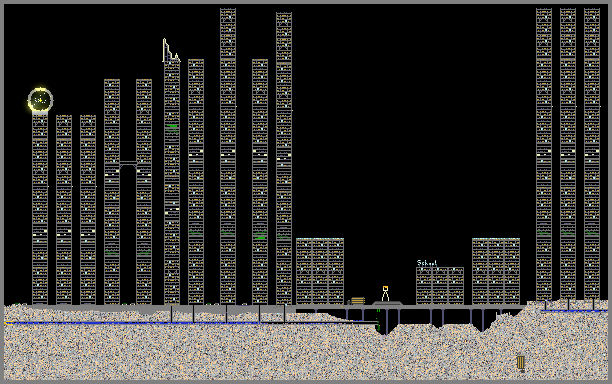Select the blue water channel under right towers
Image resolution: width=612 pixels, height=384 pixels.
click(574, 311)
